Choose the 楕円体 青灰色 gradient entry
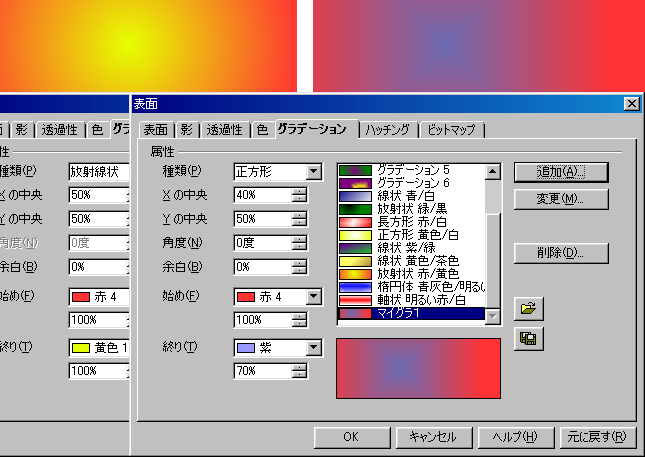645x457 pixels. [412, 287]
